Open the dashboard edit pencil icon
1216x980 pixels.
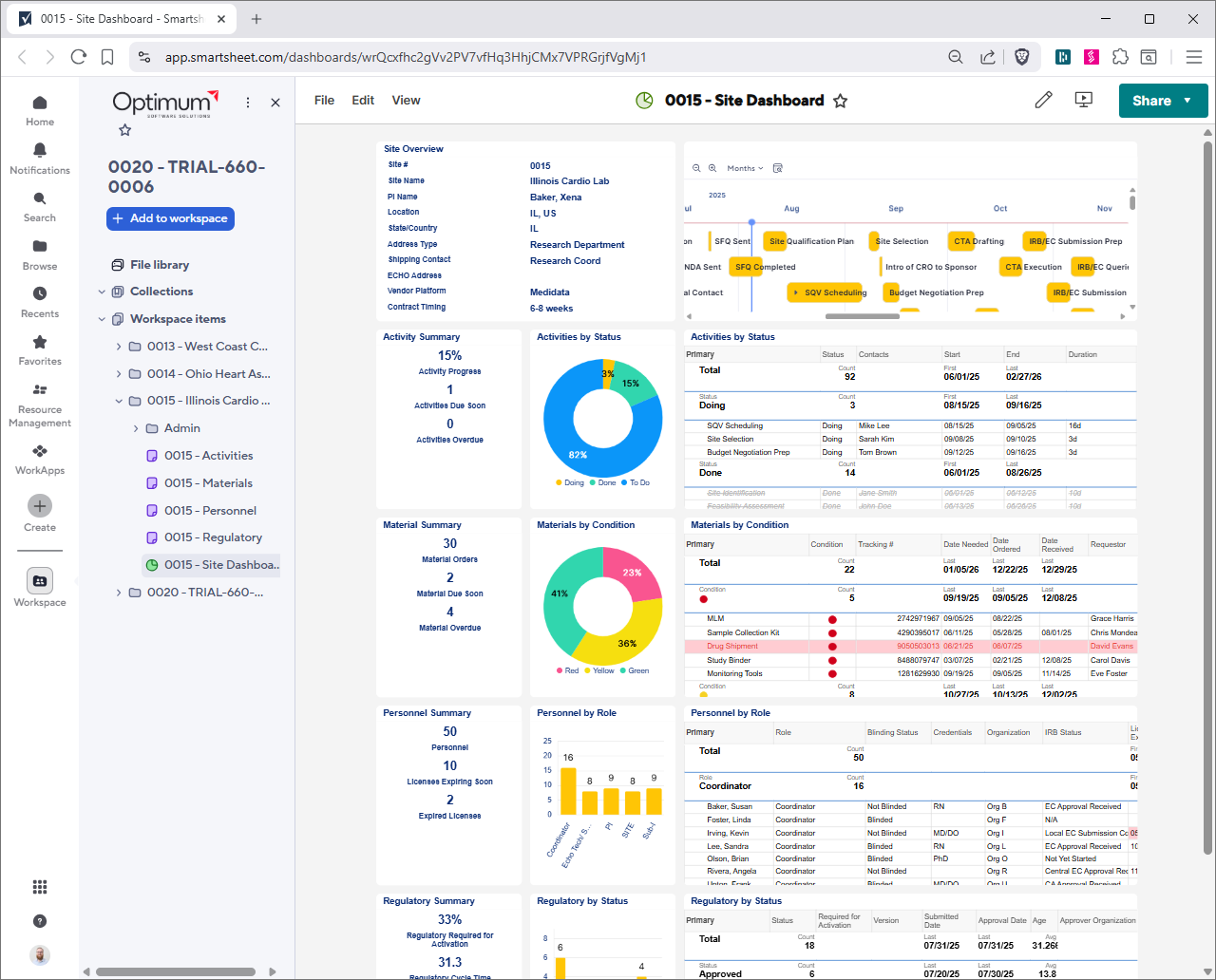click(x=1043, y=100)
